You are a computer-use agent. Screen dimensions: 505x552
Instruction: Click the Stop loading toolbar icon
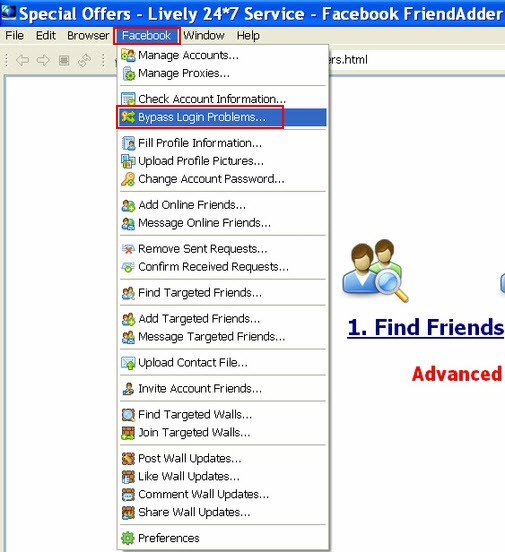(x=64, y=60)
